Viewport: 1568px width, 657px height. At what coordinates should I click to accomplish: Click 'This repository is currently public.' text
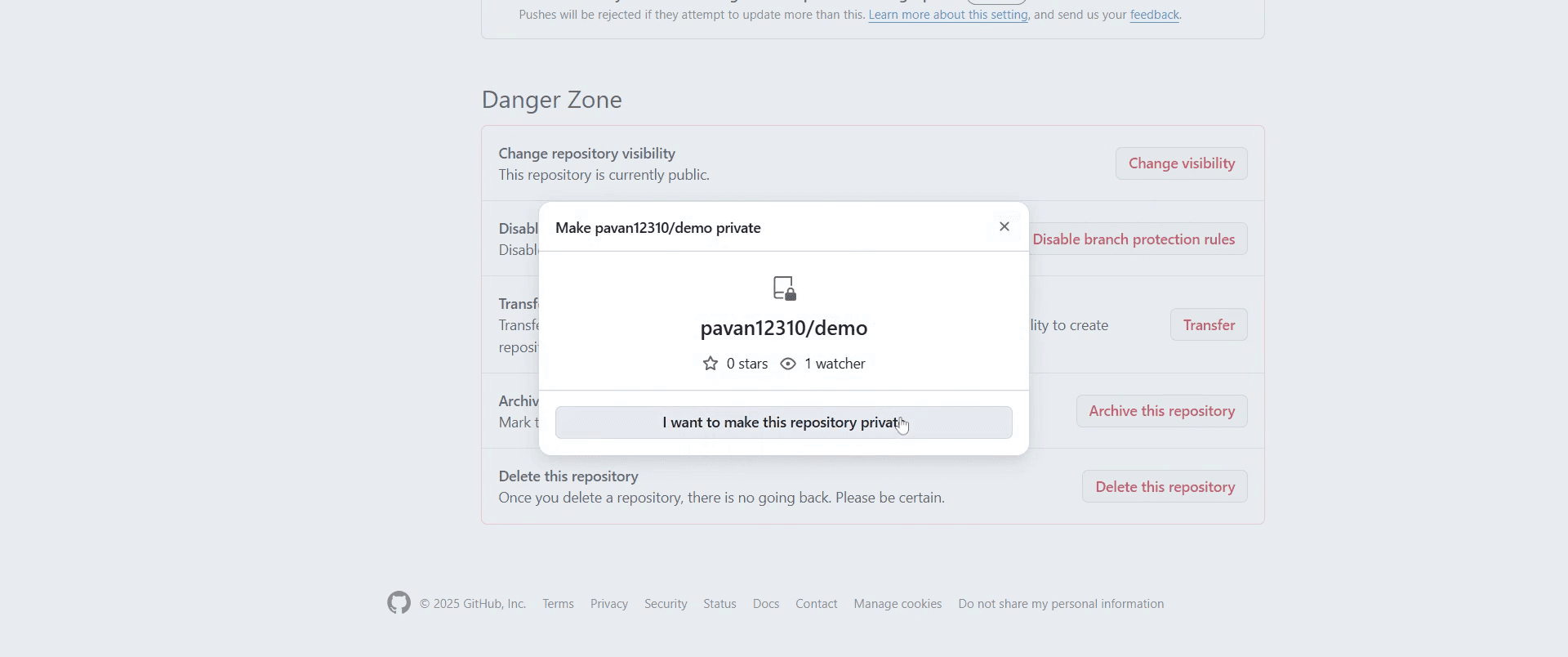[604, 175]
